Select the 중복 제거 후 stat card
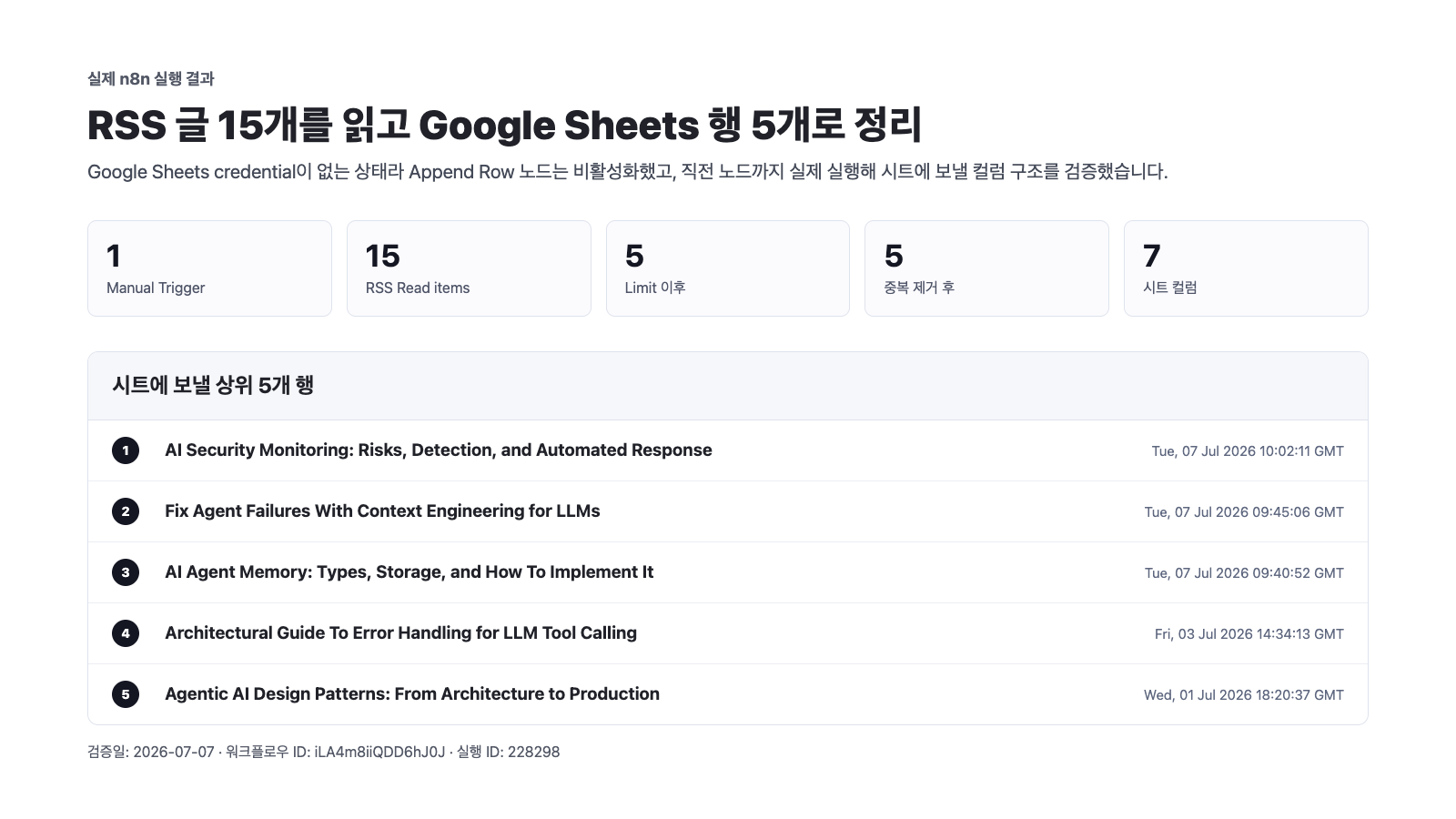 (x=986, y=268)
